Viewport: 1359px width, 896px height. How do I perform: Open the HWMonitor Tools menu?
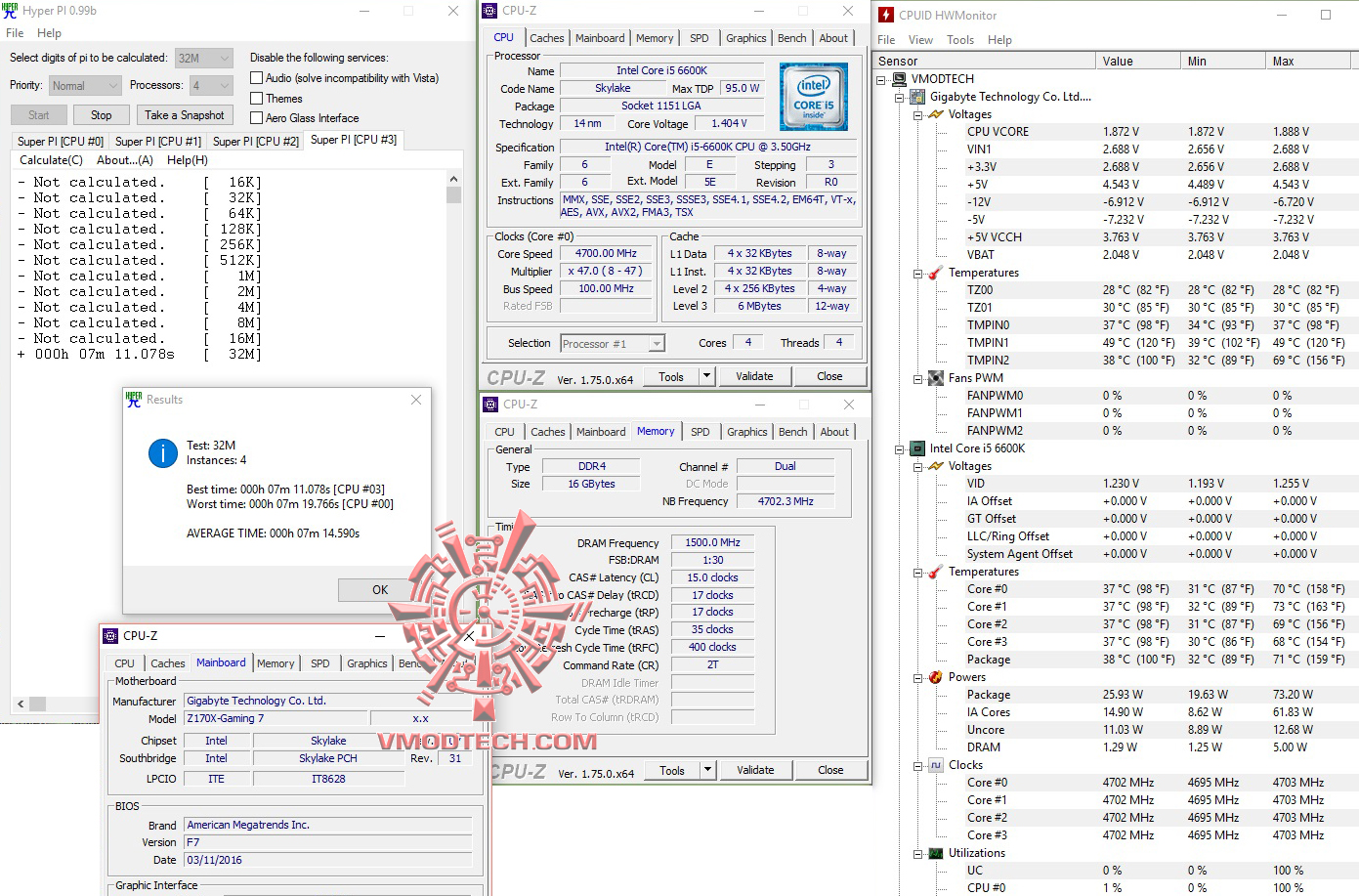[x=960, y=40]
